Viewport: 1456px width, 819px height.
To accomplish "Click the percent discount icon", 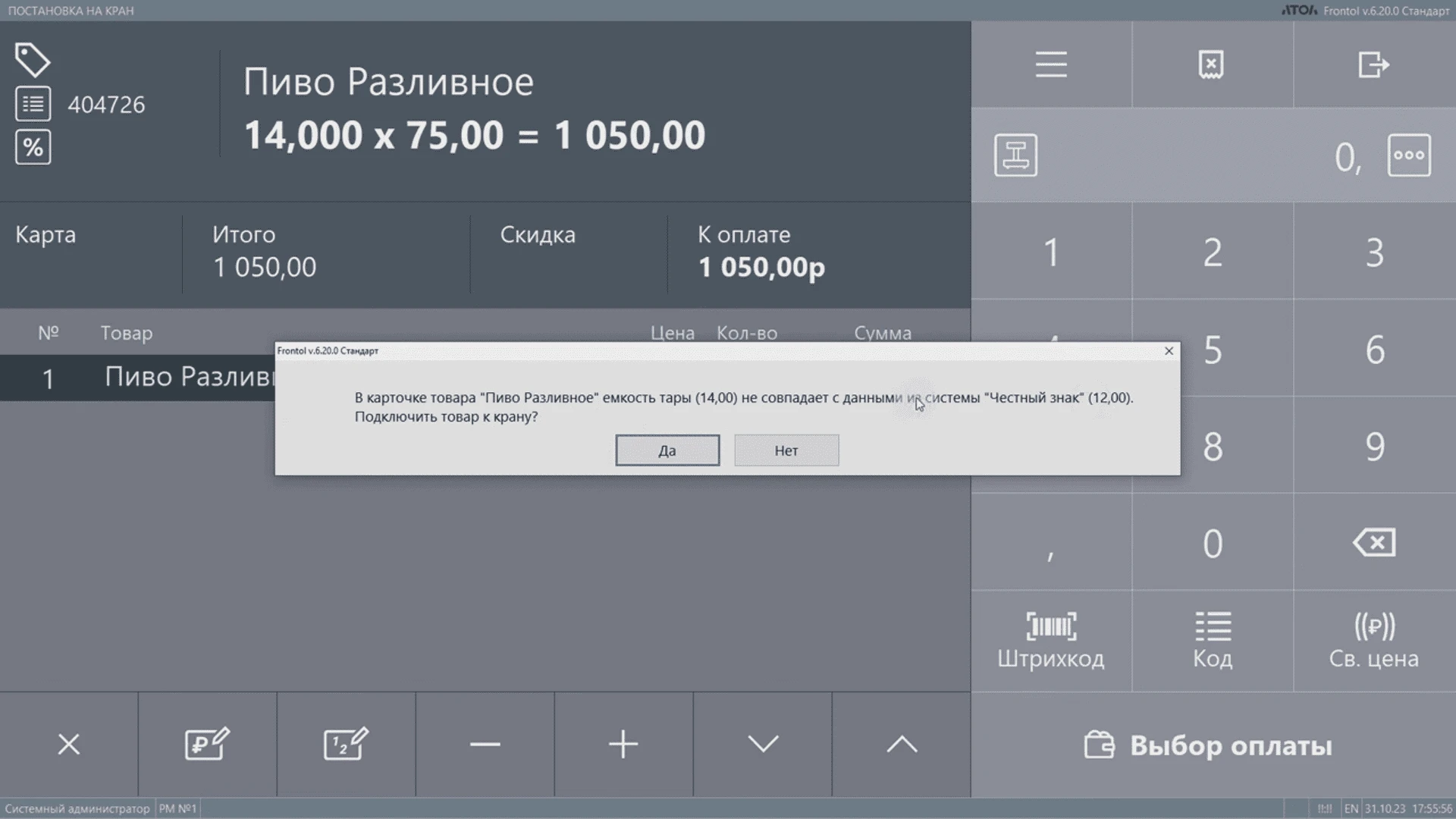I will (x=33, y=147).
